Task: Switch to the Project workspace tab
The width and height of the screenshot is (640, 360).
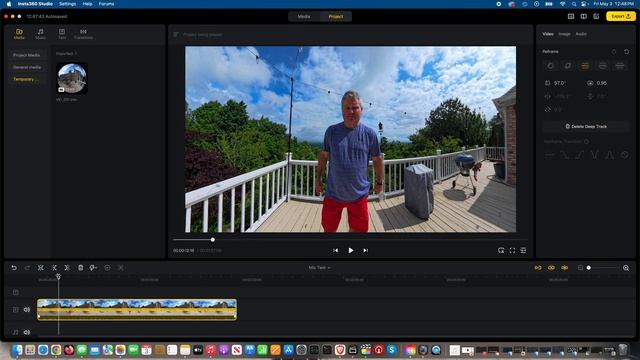Action: click(x=336, y=16)
